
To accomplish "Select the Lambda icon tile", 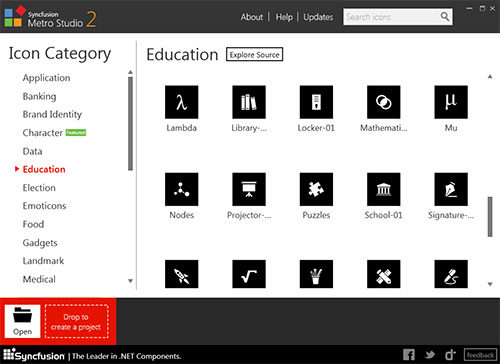I will (182, 102).
